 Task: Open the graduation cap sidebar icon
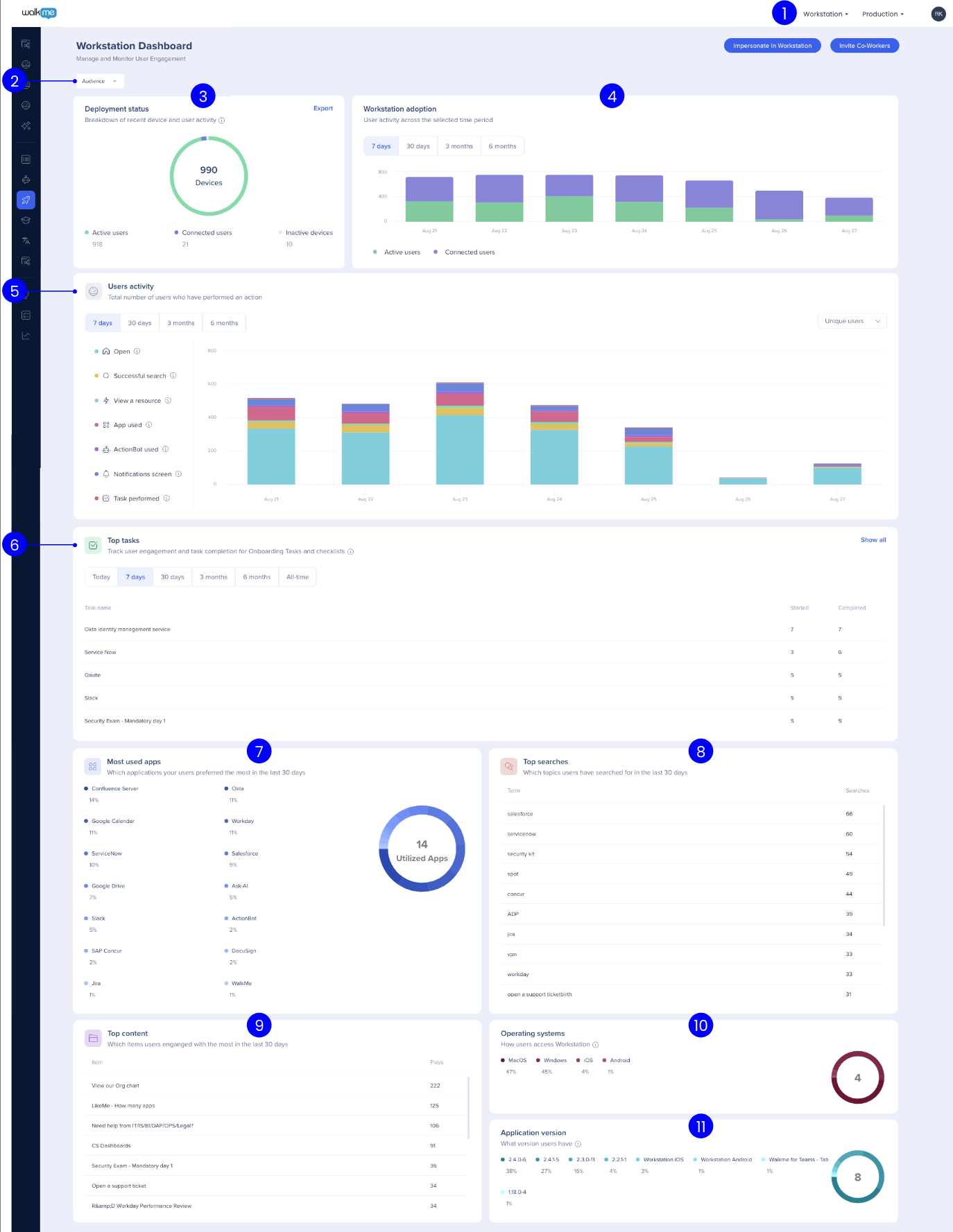pyautogui.click(x=26, y=220)
